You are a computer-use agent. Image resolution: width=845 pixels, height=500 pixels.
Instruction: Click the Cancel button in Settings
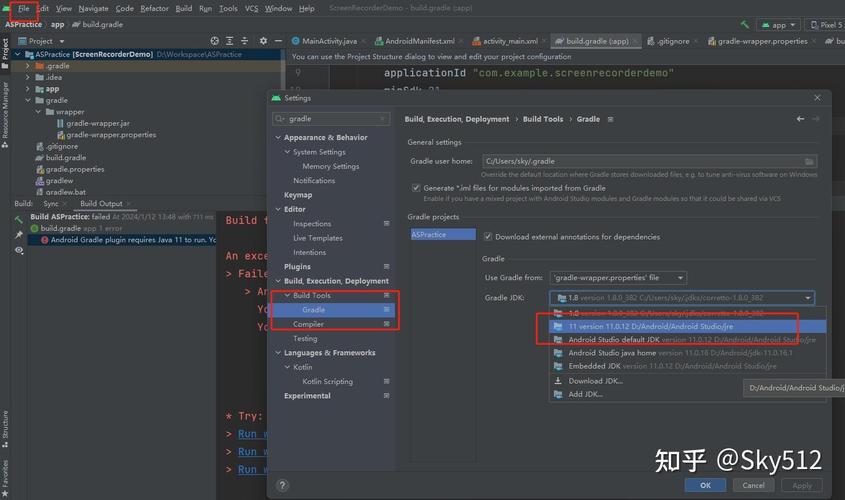coord(754,485)
